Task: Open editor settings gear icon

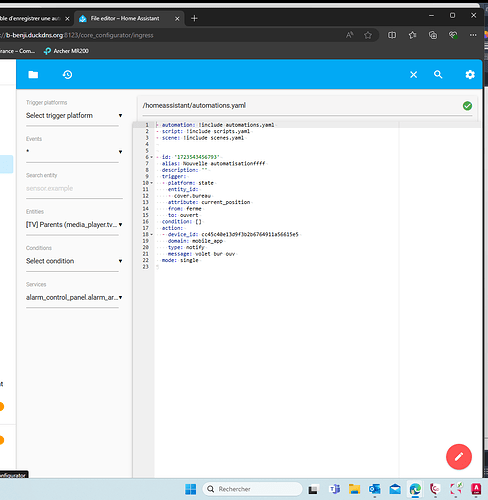Action: pyautogui.click(x=470, y=75)
